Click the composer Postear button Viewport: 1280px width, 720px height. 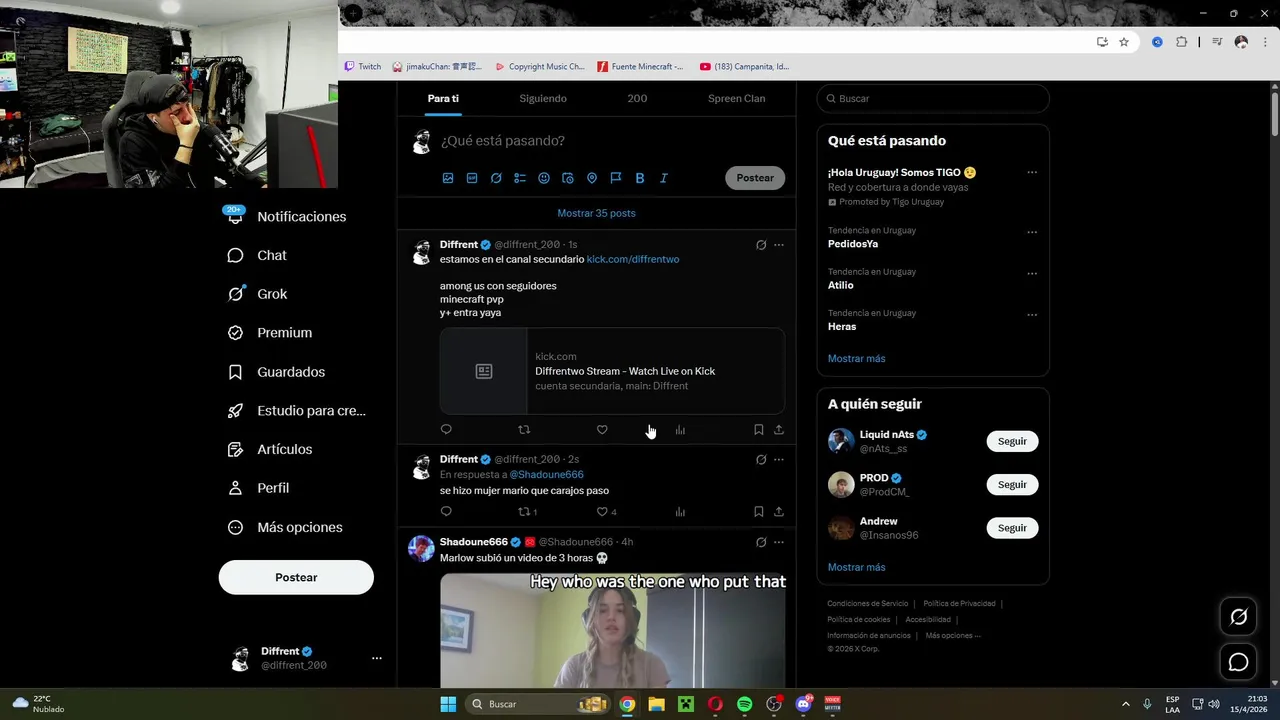point(755,178)
